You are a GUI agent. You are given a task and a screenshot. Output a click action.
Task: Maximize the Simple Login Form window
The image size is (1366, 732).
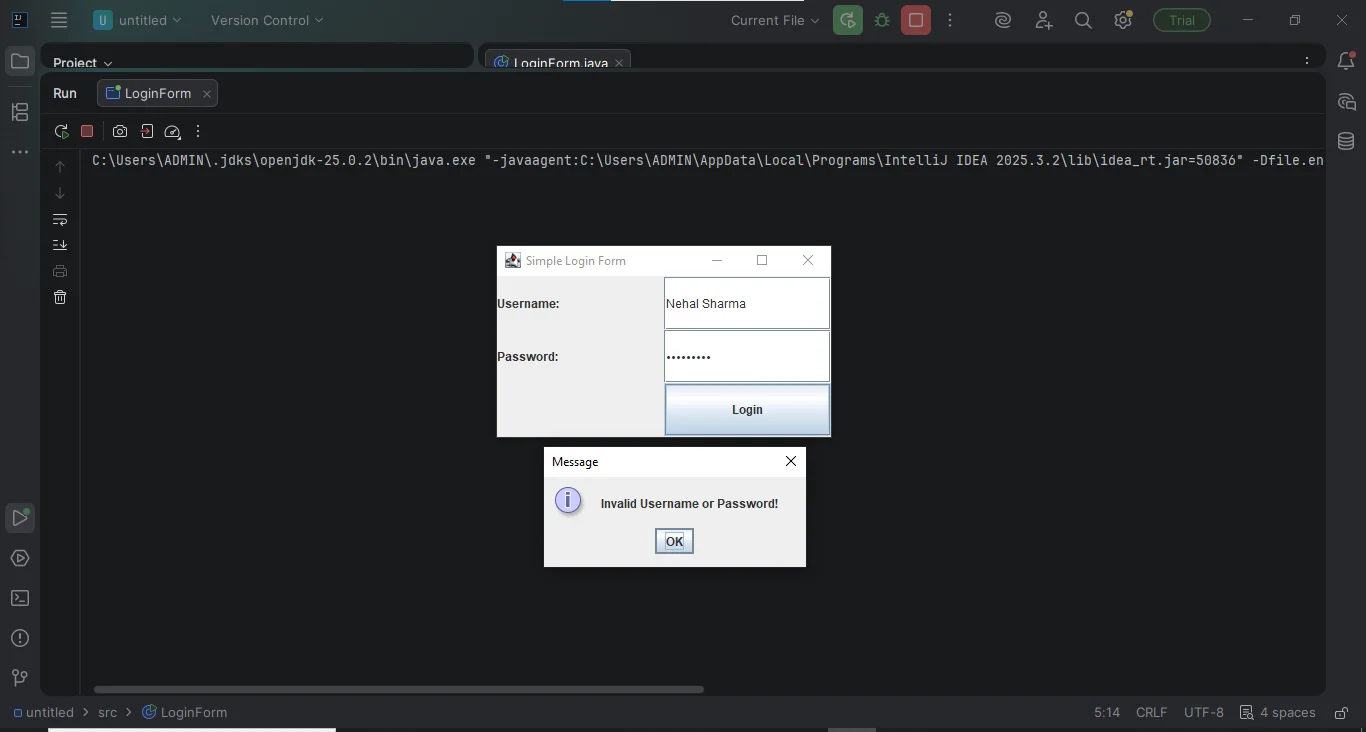tap(762, 260)
